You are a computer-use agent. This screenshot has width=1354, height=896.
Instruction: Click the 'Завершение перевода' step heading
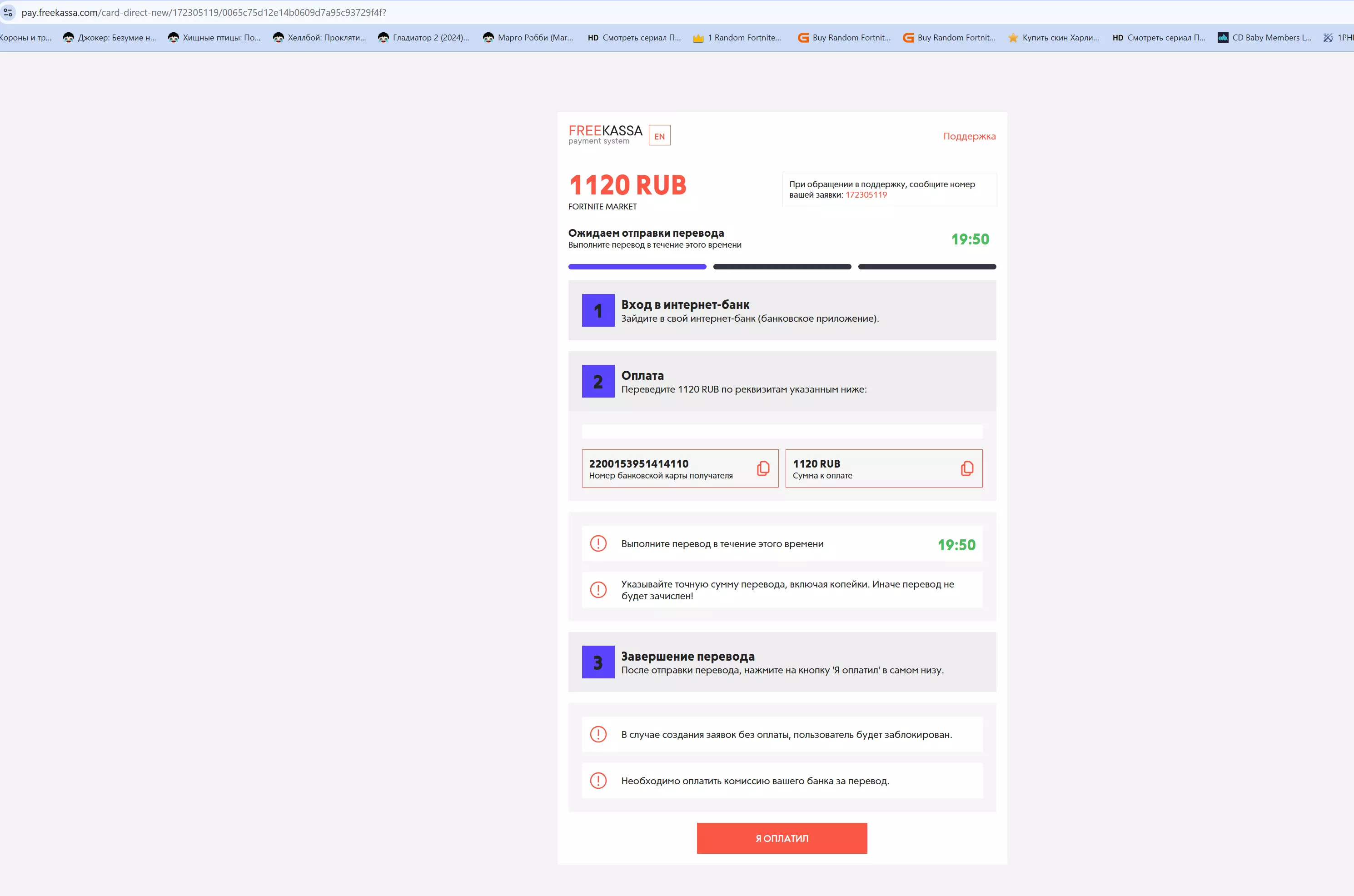[688, 656]
